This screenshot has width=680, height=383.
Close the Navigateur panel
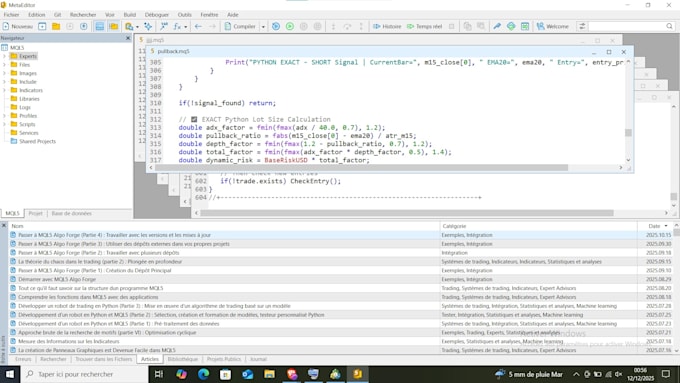(x=128, y=38)
